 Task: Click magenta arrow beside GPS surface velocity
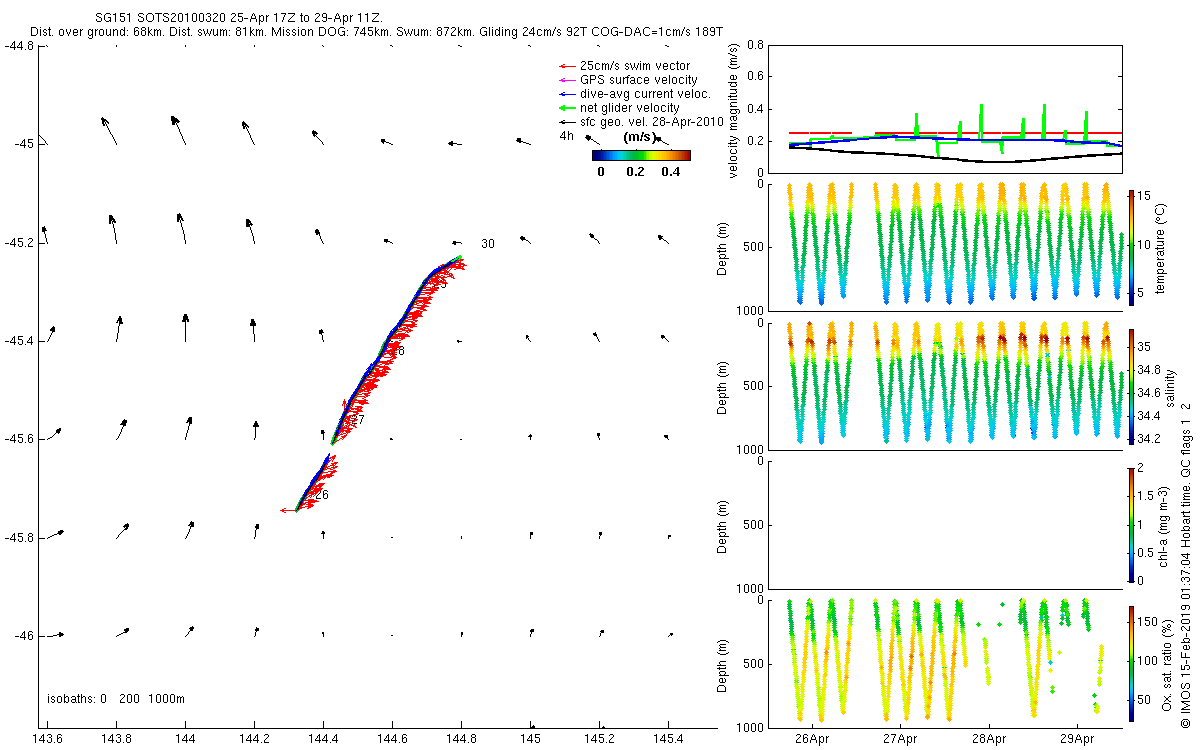pyautogui.click(x=566, y=80)
